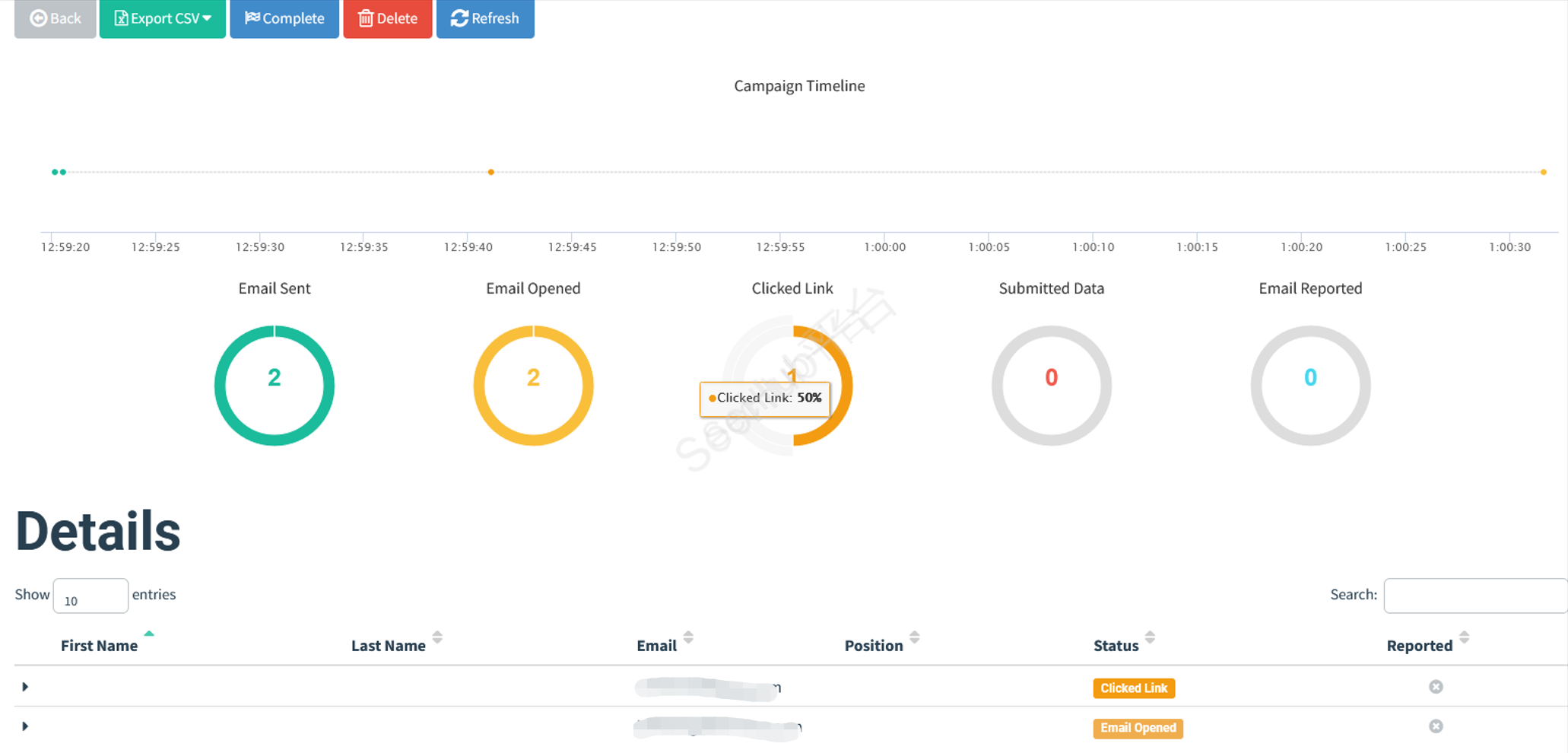Mark the campaign as Complete

click(284, 18)
